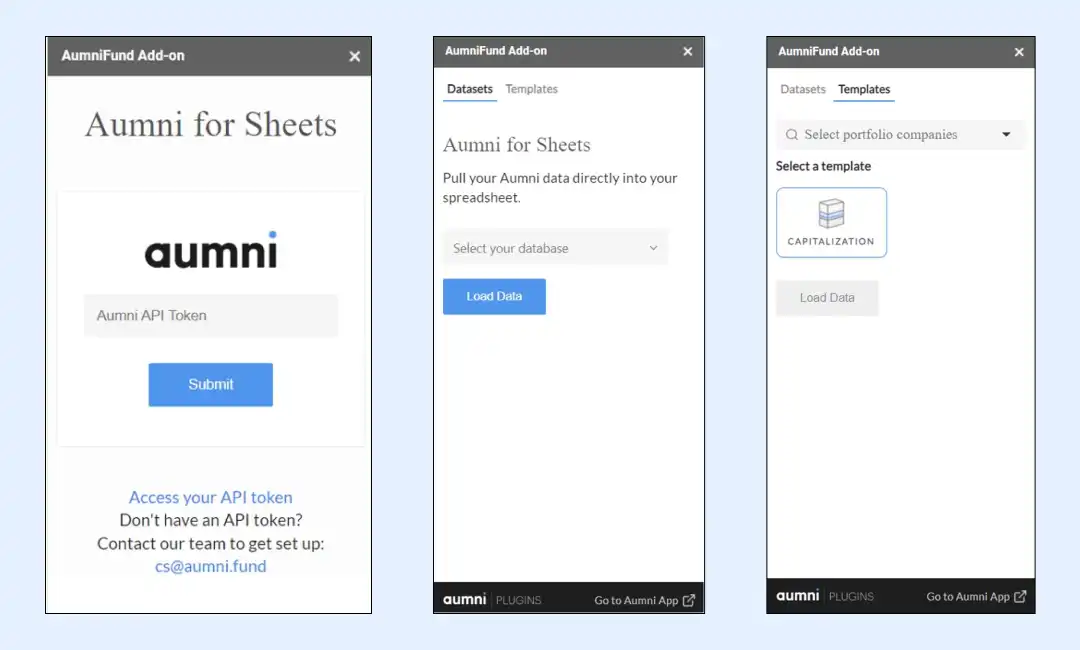
Task: Click the chevron of Select your database
Action: click(x=654, y=248)
